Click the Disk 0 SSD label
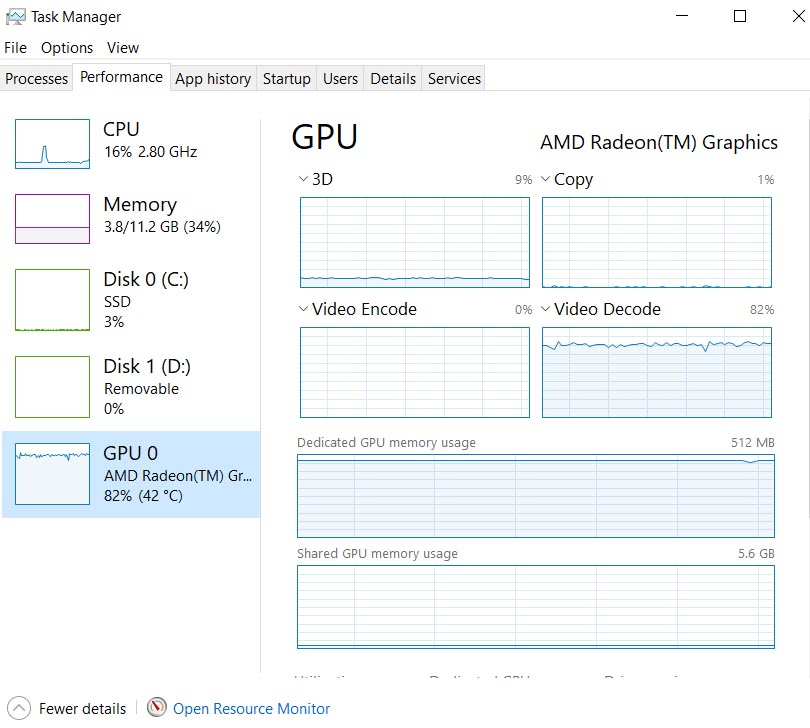810x728 pixels. [117, 301]
